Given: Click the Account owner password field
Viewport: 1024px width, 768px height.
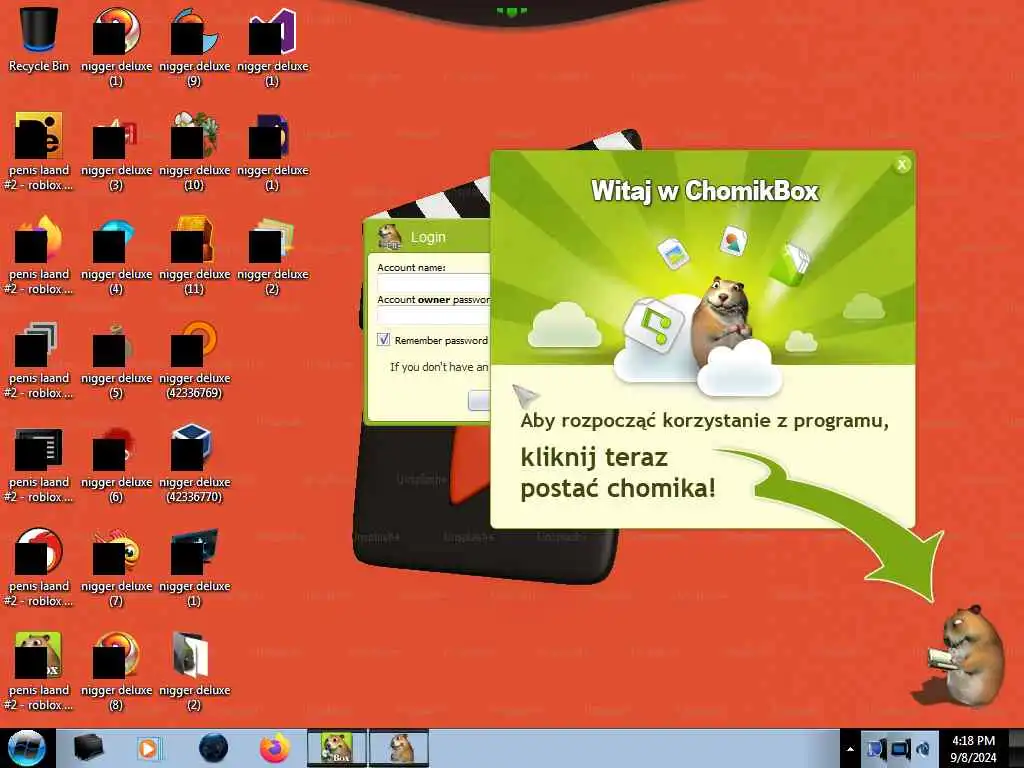Looking at the screenshot, I should (433, 316).
